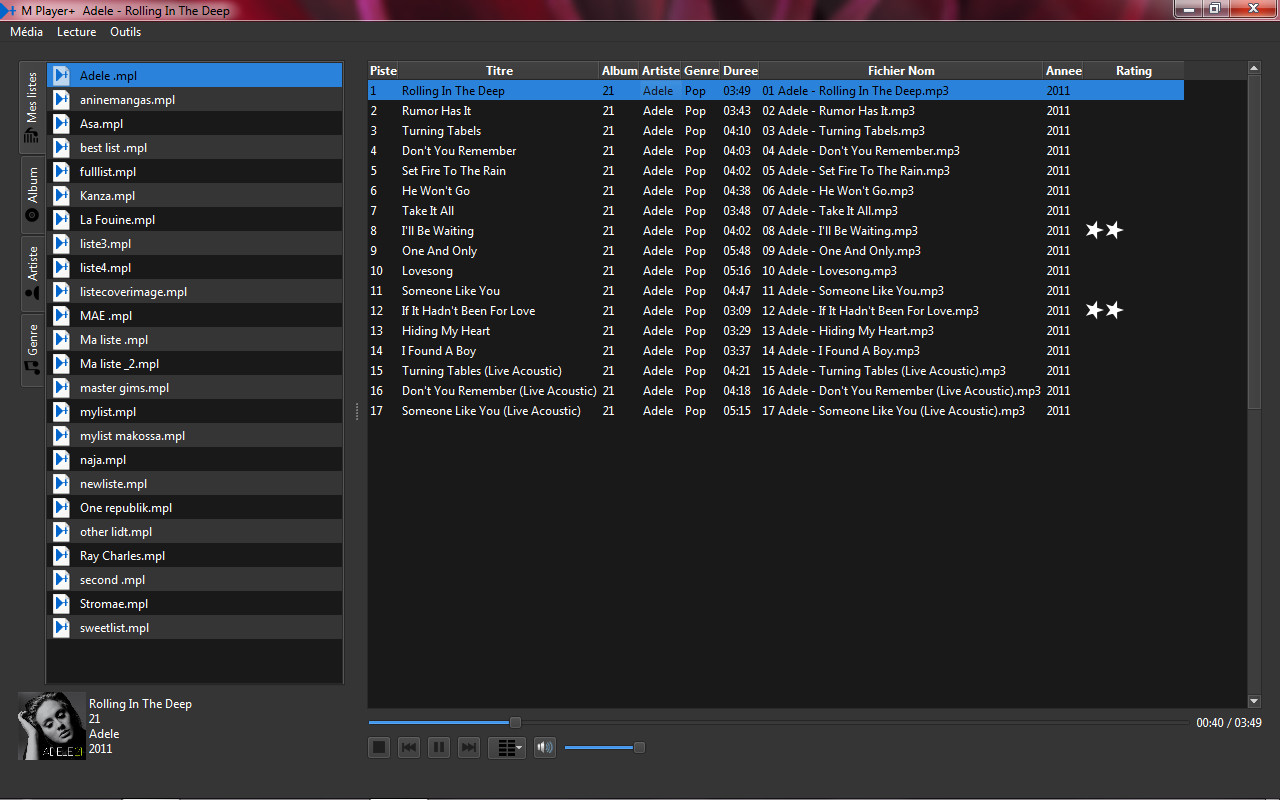Screen dimensions: 1280x800
Task: Click playlist icon next to second .mpl
Action: pyautogui.click(x=61, y=579)
